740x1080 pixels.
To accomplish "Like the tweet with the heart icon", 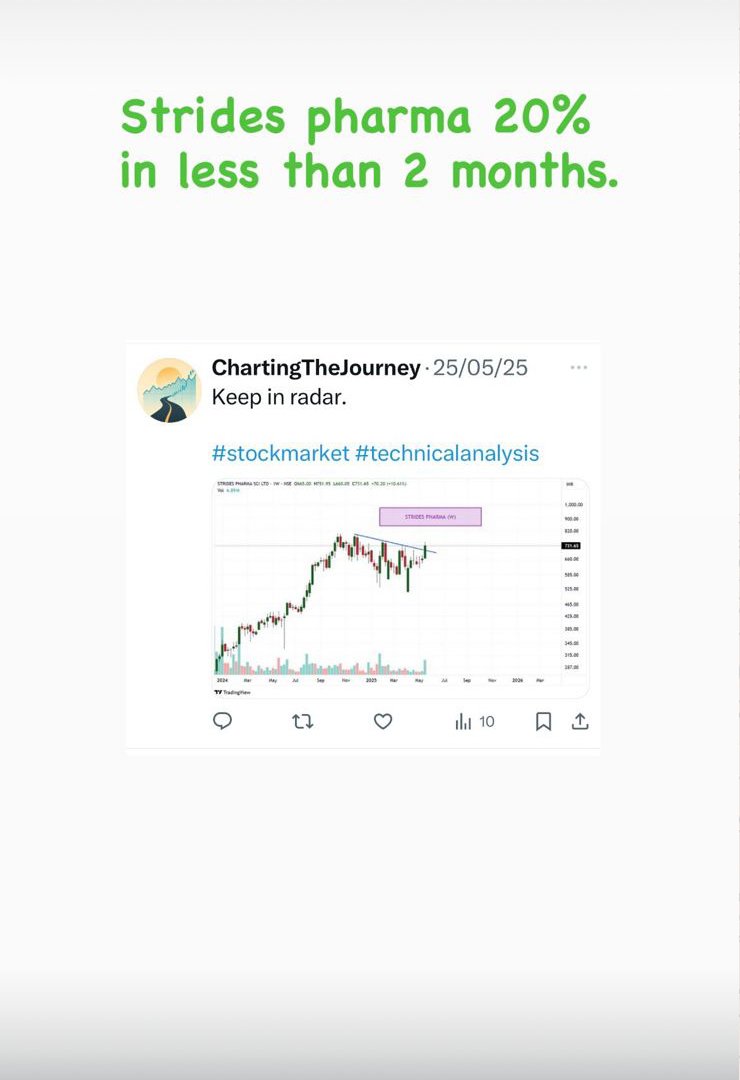I will pyautogui.click(x=383, y=721).
